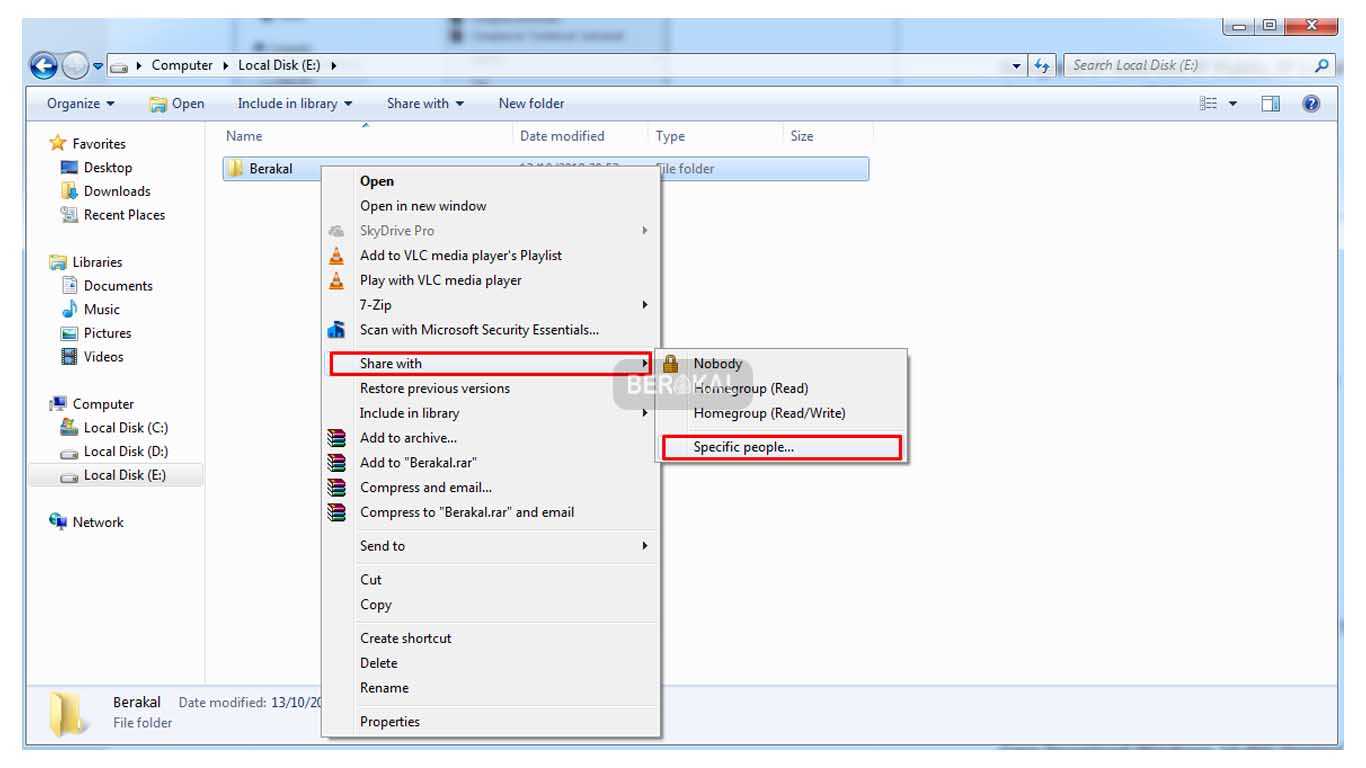Click the Open toolbar button
This screenshot has width=1366, height=768.
click(177, 103)
